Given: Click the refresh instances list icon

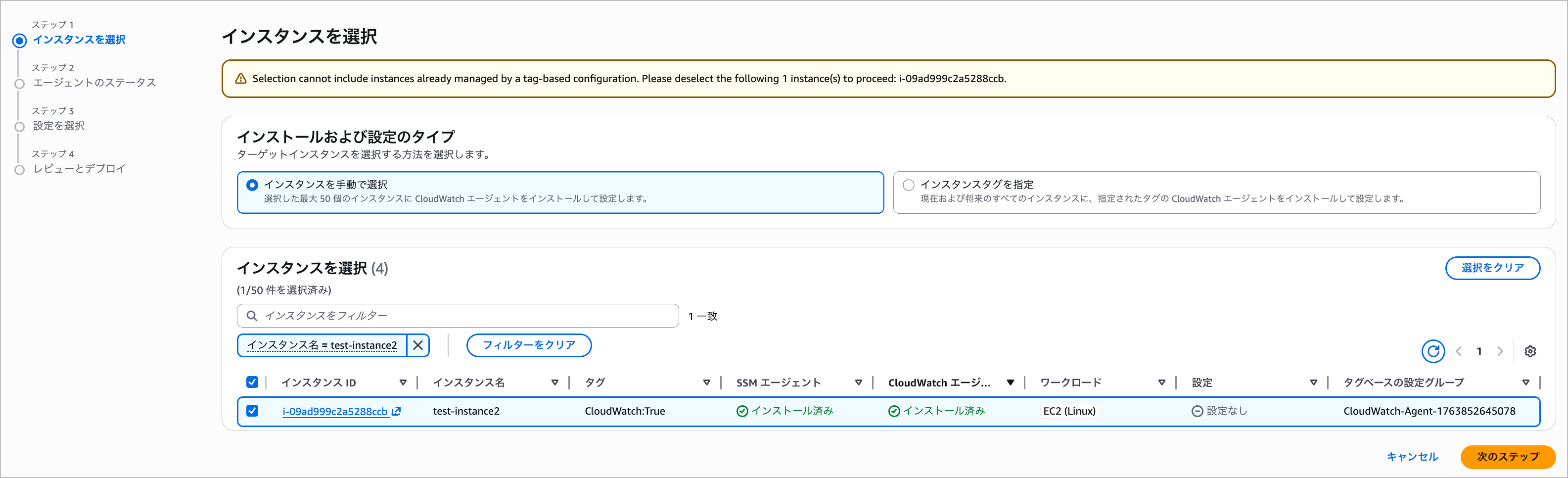Looking at the screenshot, I should [x=1433, y=351].
